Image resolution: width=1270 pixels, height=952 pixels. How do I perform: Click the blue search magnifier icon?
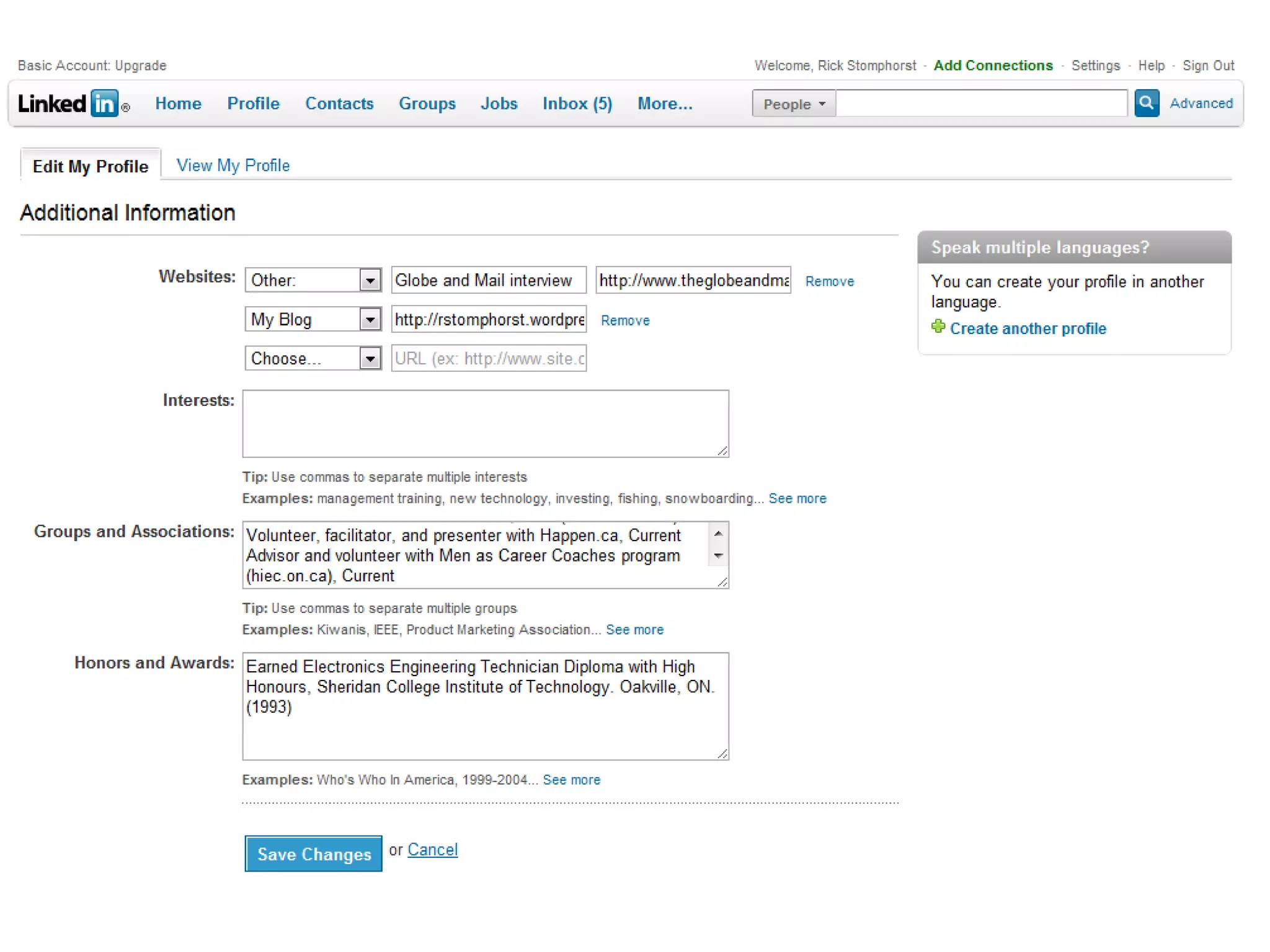pos(1146,103)
